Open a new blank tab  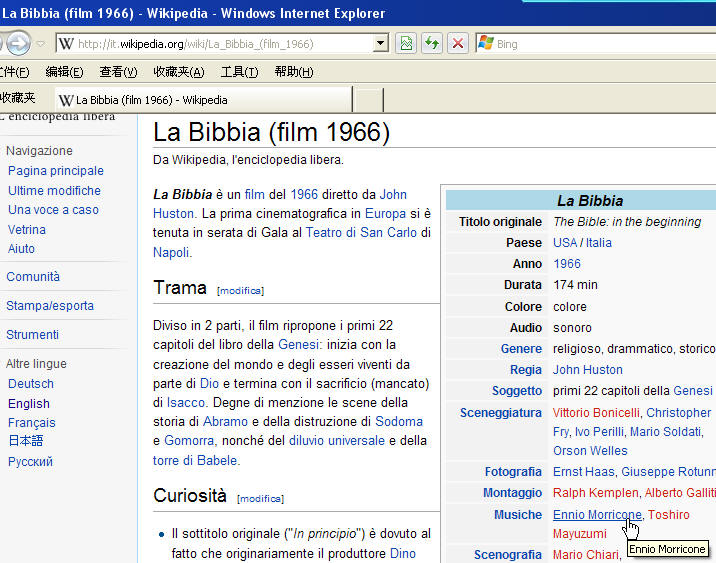(369, 100)
